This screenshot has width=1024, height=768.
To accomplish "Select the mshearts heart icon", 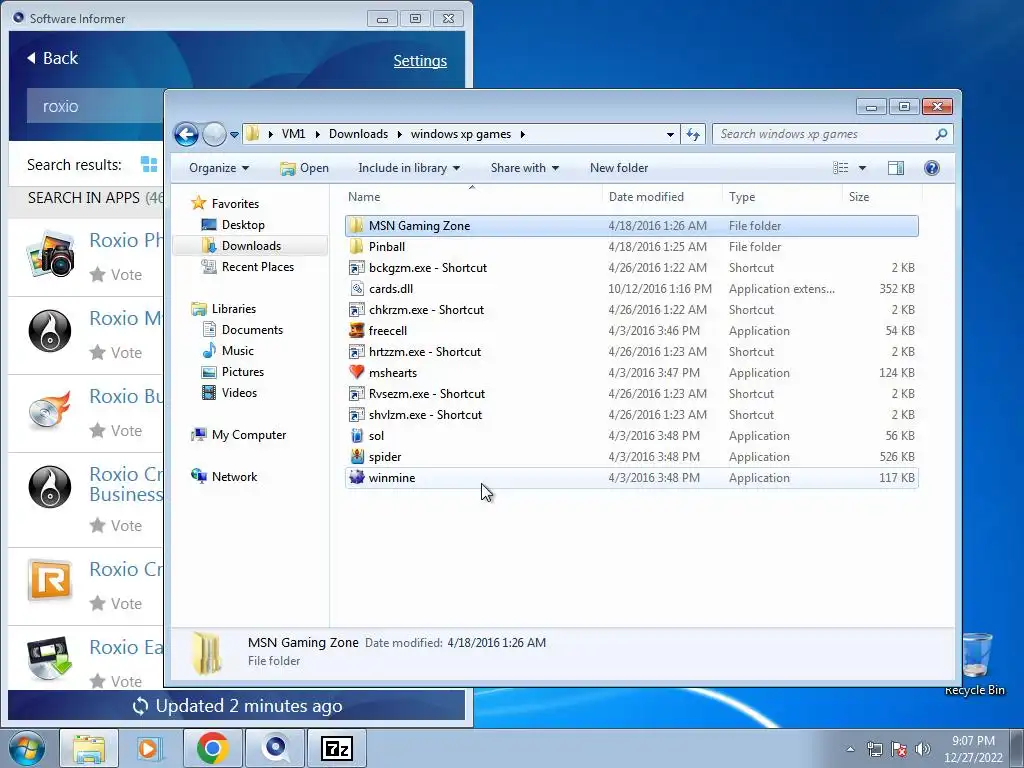I will (x=356, y=372).
